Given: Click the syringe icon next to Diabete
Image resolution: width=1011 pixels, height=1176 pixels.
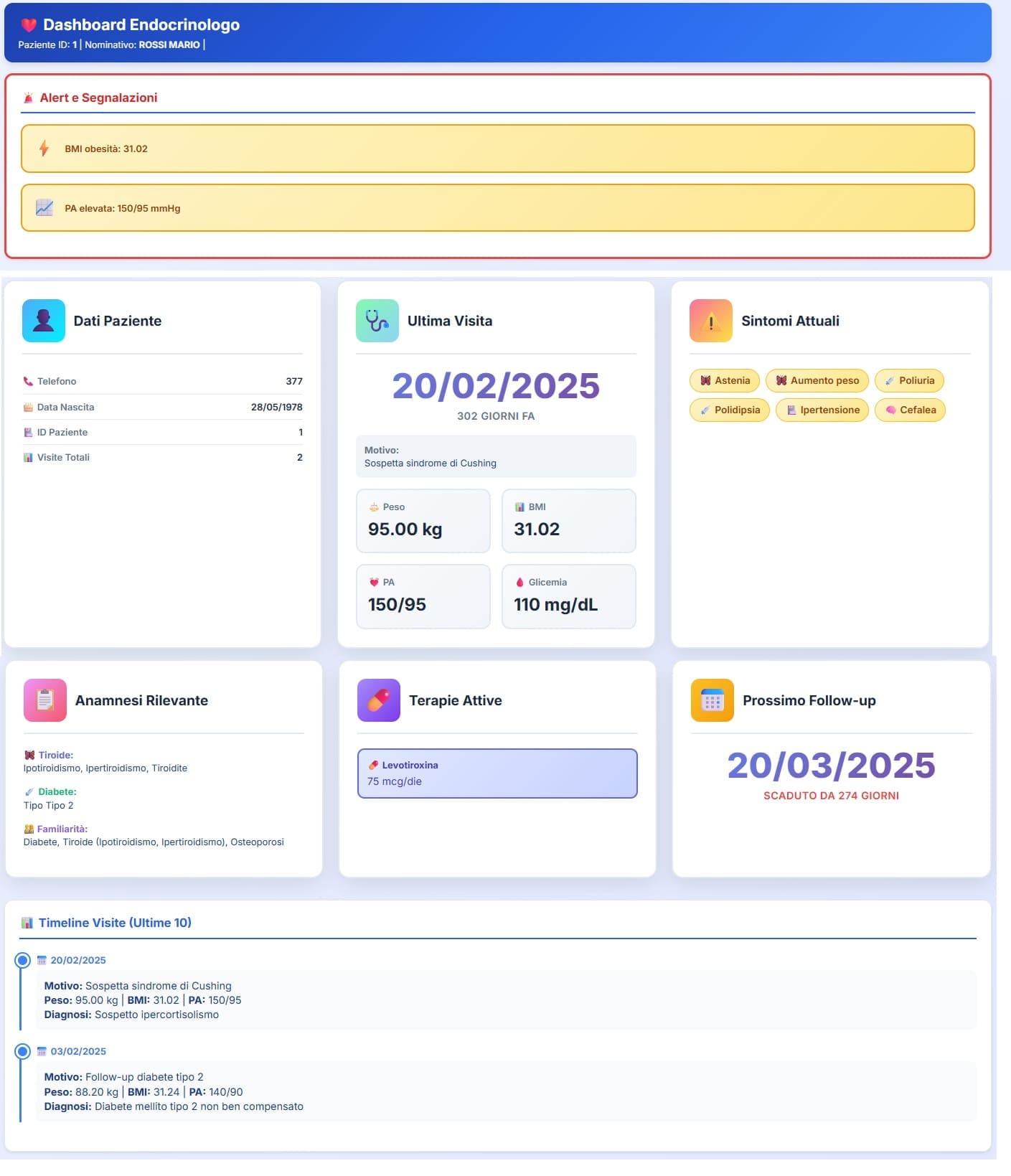Looking at the screenshot, I should [x=29, y=792].
